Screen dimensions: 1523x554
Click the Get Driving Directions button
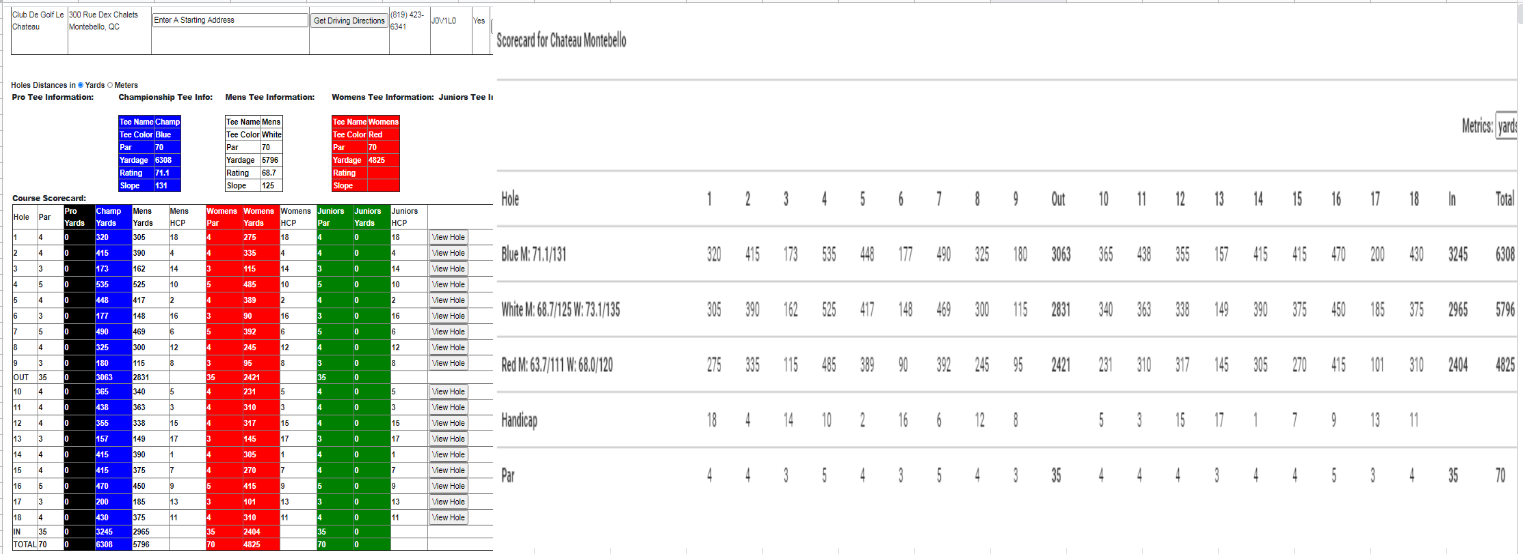pyautogui.click(x=349, y=20)
